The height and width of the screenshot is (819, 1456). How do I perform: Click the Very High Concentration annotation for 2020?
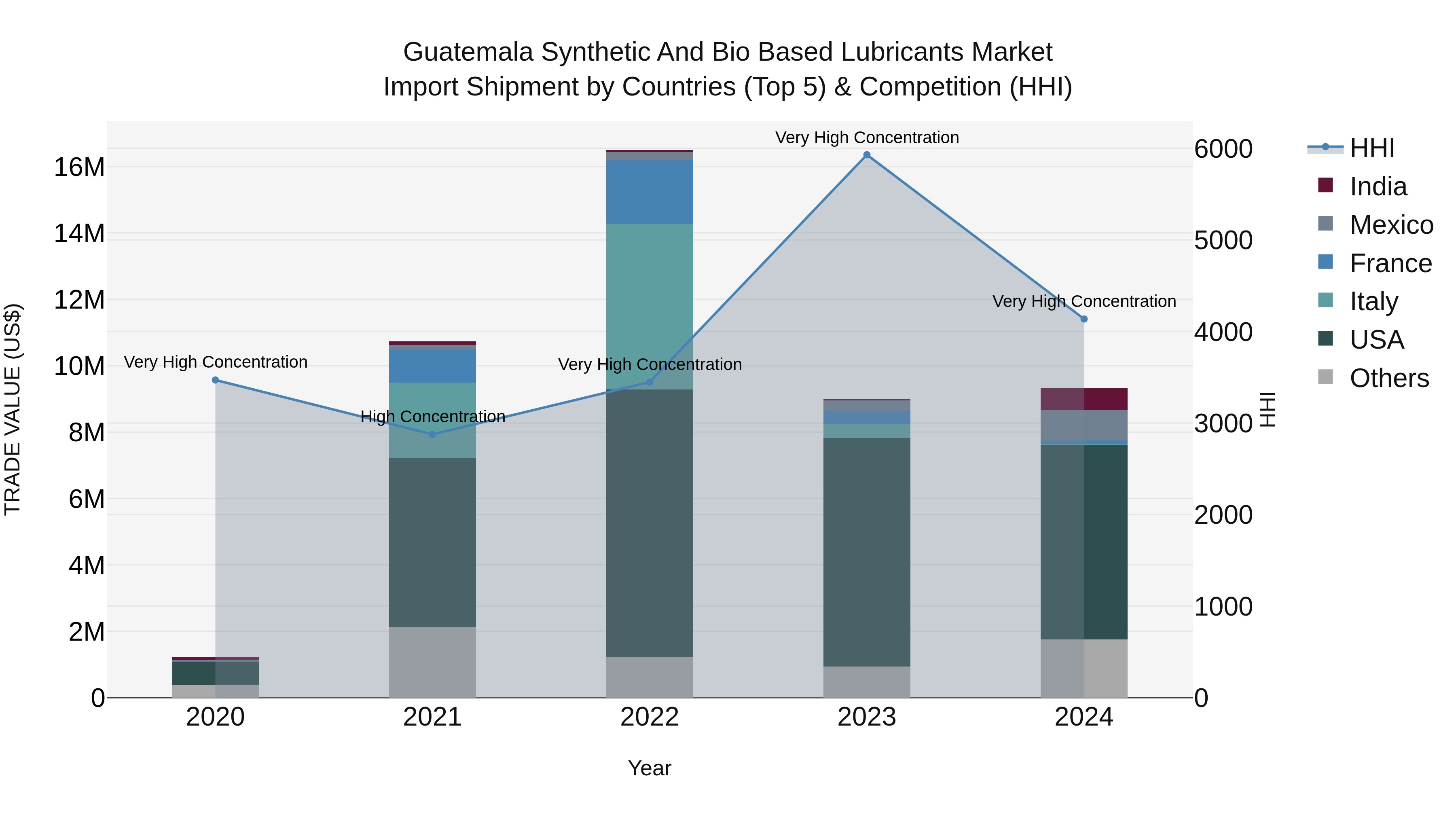tap(215, 362)
